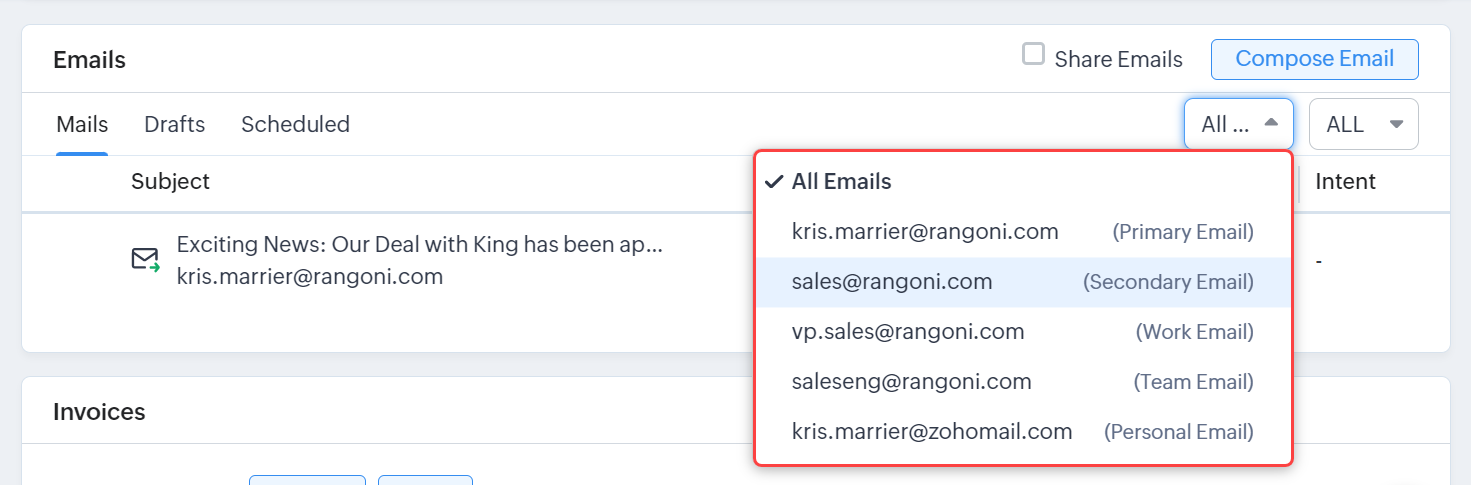Click the Invoices section heading
Screen dimensions: 1471x485
pyautogui.click(x=99, y=411)
